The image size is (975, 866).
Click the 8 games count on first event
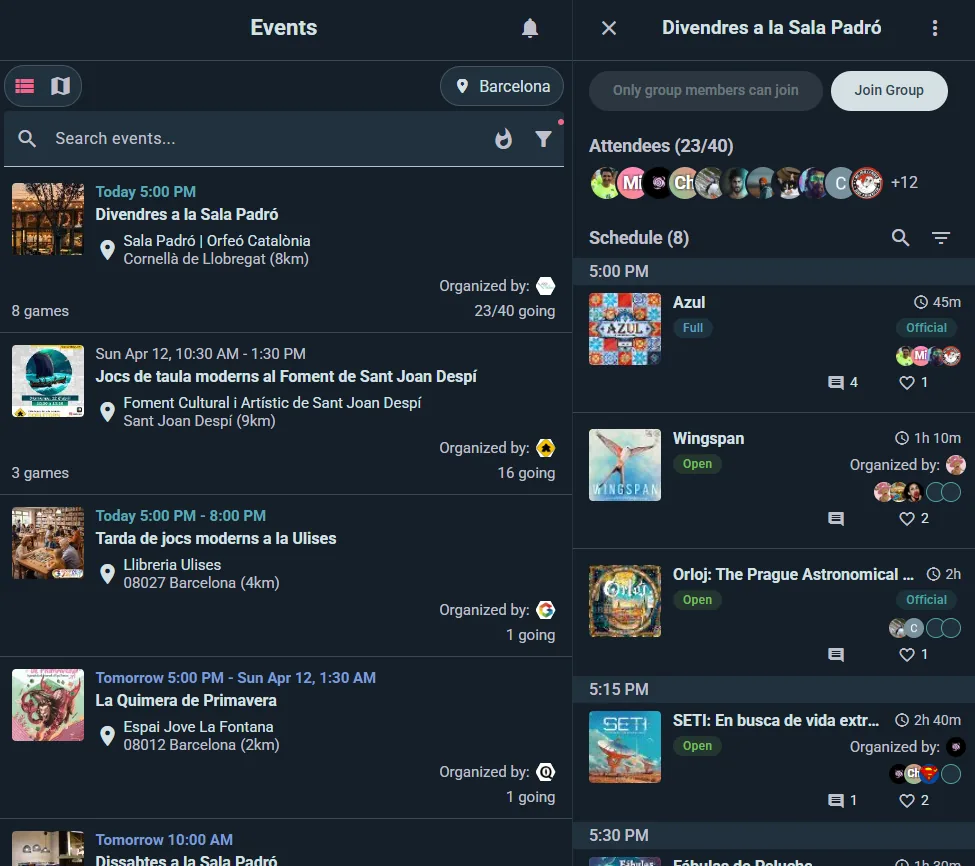[40, 311]
